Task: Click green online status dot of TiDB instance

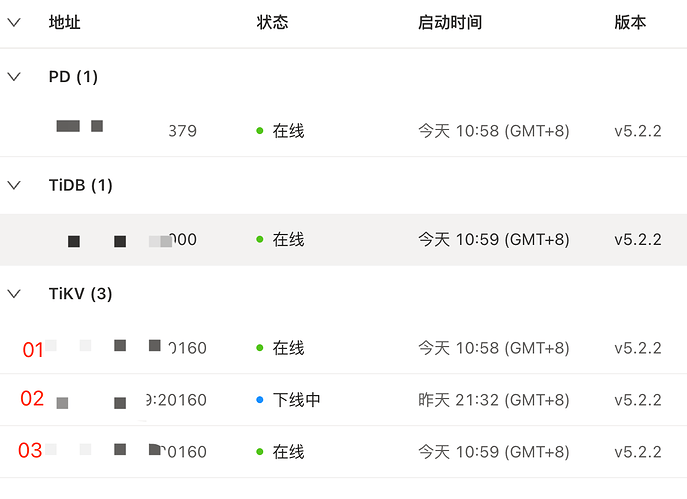Action: (x=260, y=240)
